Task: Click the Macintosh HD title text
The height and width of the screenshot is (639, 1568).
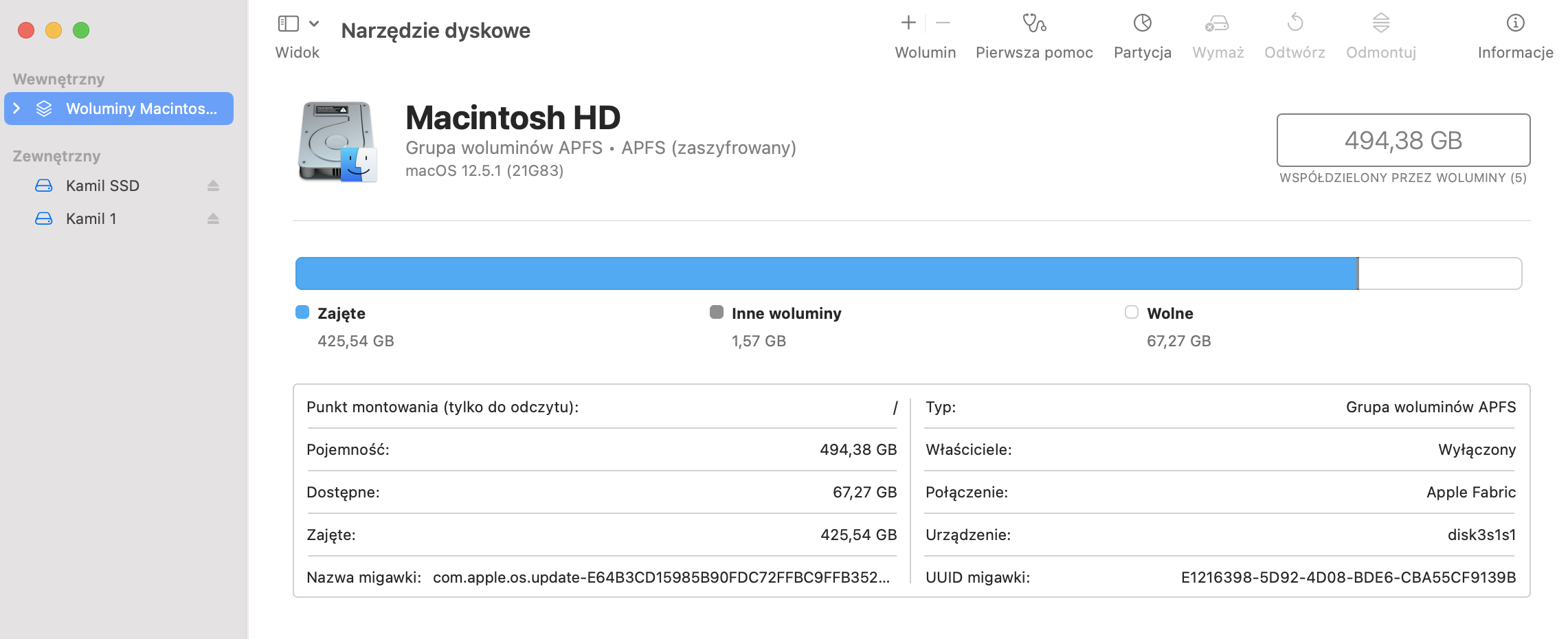Action: click(x=513, y=117)
